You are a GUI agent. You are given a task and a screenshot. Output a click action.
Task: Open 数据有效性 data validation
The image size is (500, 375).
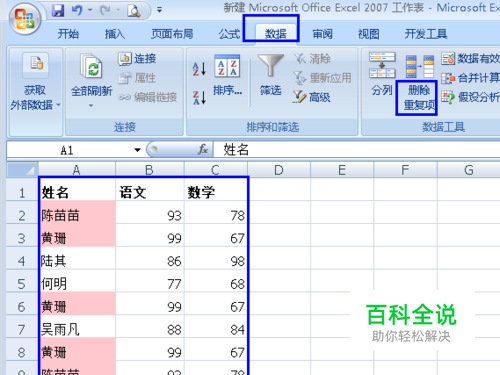pyautogui.click(x=471, y=59)
